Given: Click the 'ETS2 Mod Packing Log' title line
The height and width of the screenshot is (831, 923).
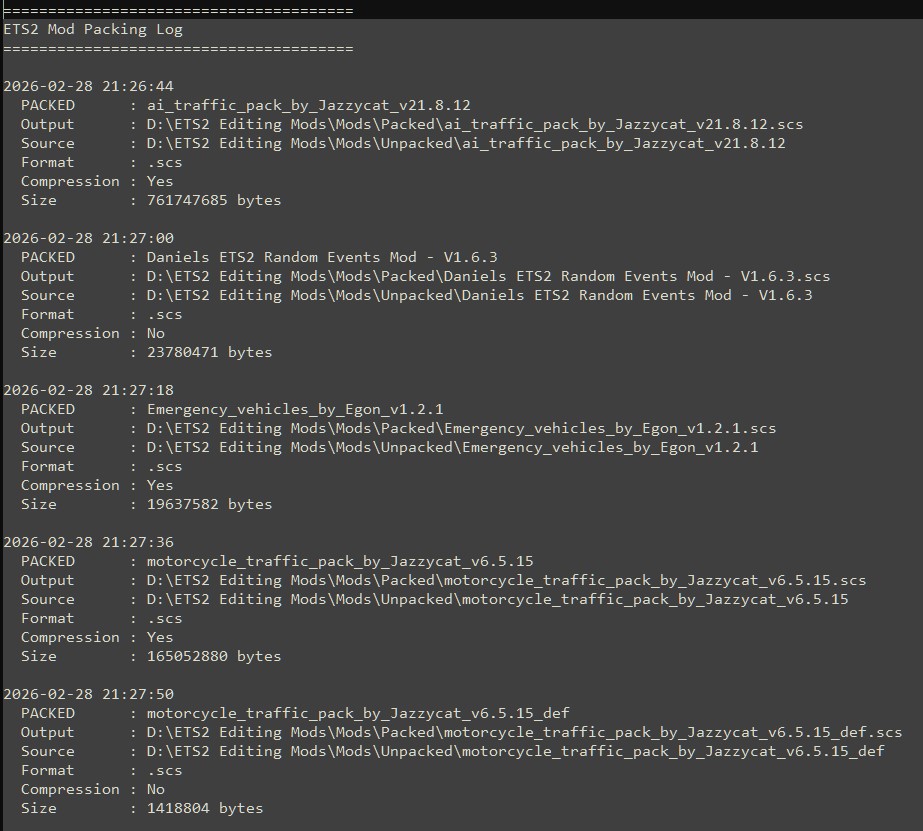Looking at the screenshot, I should click(93, 29).
